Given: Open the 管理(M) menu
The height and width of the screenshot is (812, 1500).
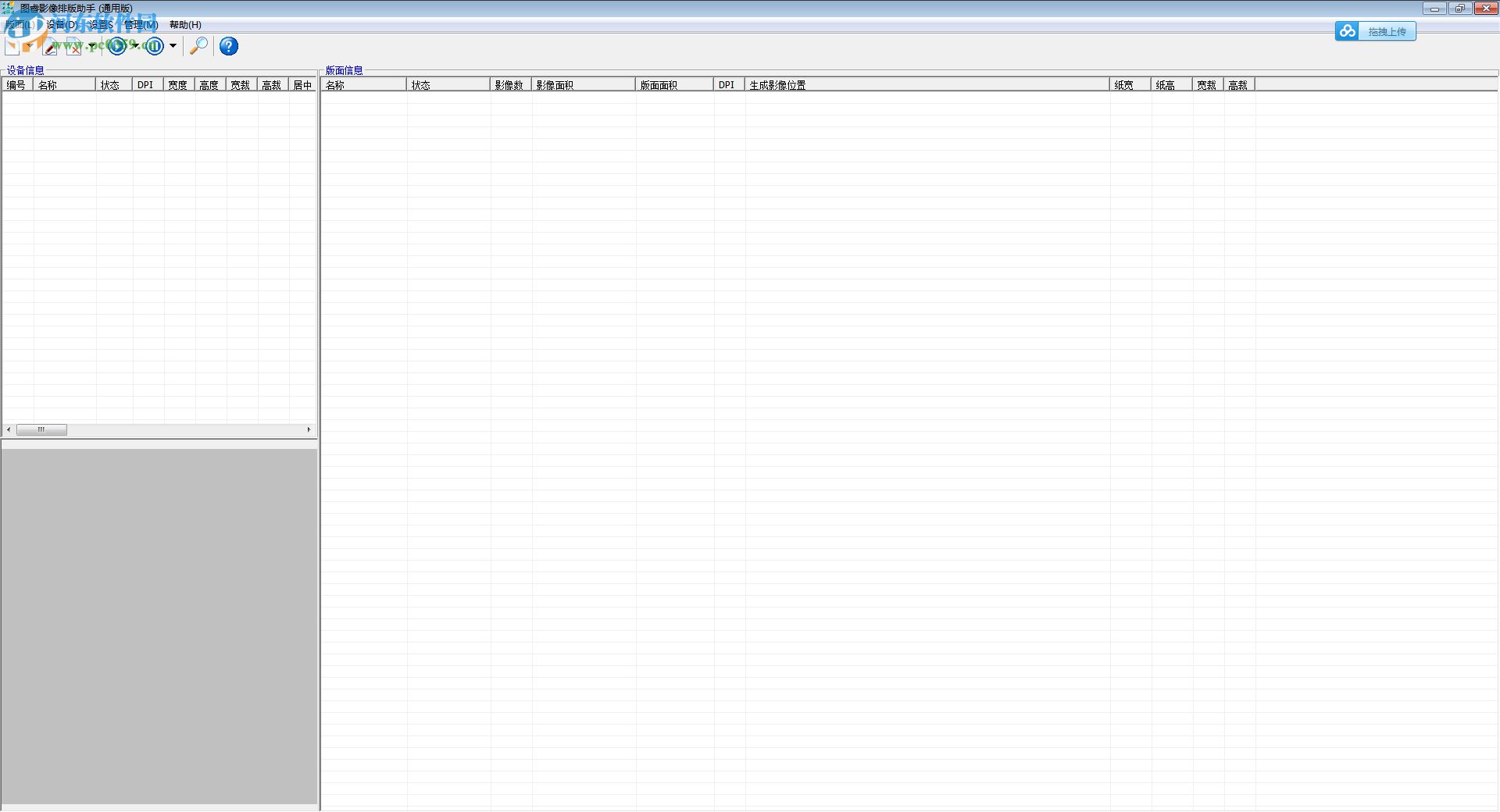Looking at the screenshot, I should point(141,25).
